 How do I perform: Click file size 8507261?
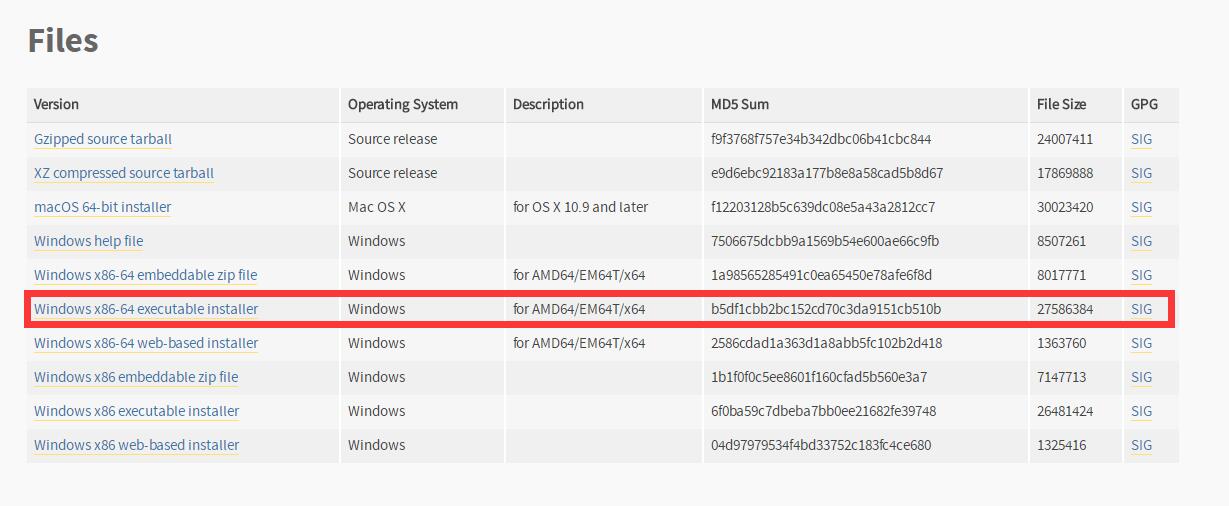point(1061,241)
